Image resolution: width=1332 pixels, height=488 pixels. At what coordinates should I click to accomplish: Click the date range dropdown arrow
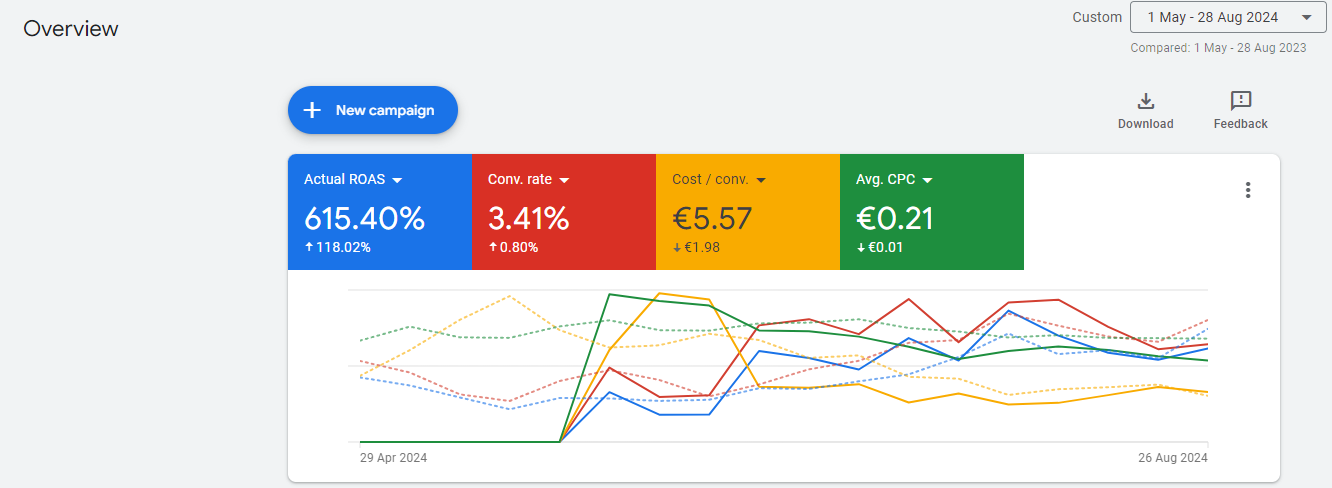pyautogui.click(x=1306, y=17)
